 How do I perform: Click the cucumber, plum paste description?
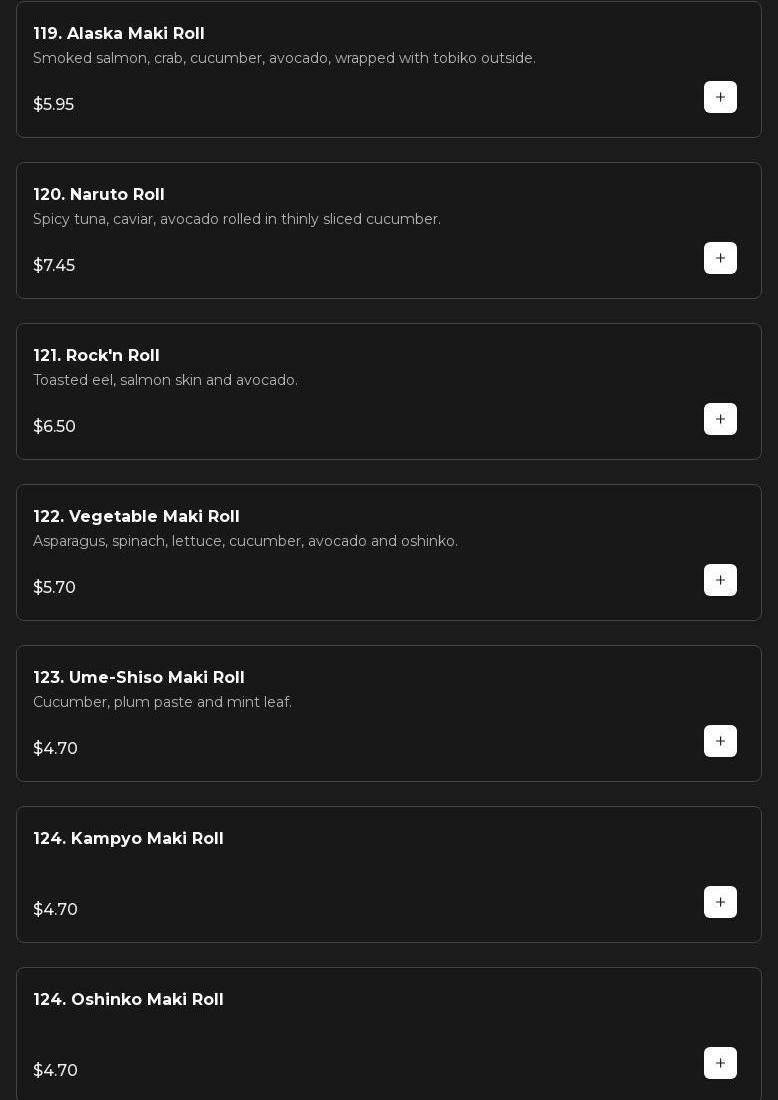pyautogui.click(x=162, y=703)
